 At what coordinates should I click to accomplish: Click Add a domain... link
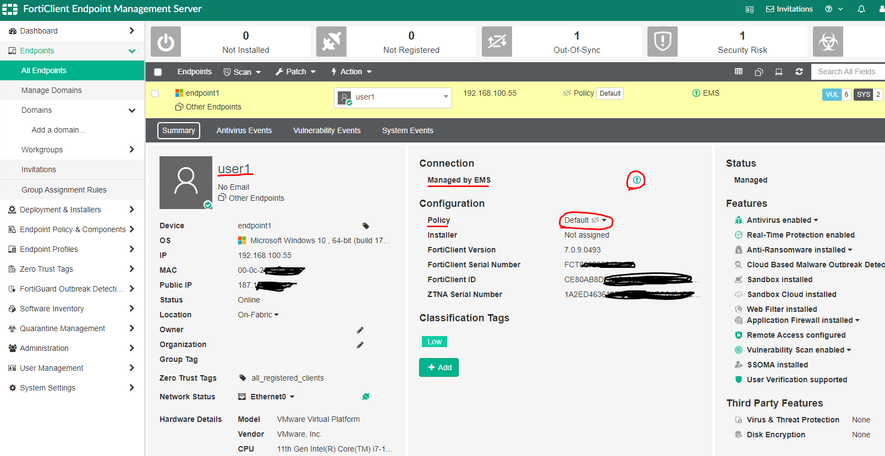tap(58, 130)
